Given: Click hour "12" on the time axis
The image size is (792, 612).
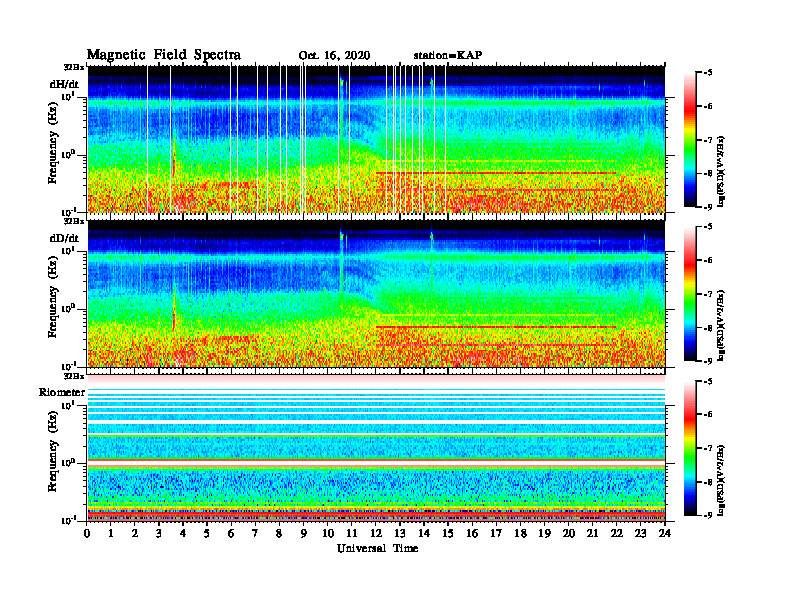Looking at the screenshot, I should click(375, 533).
